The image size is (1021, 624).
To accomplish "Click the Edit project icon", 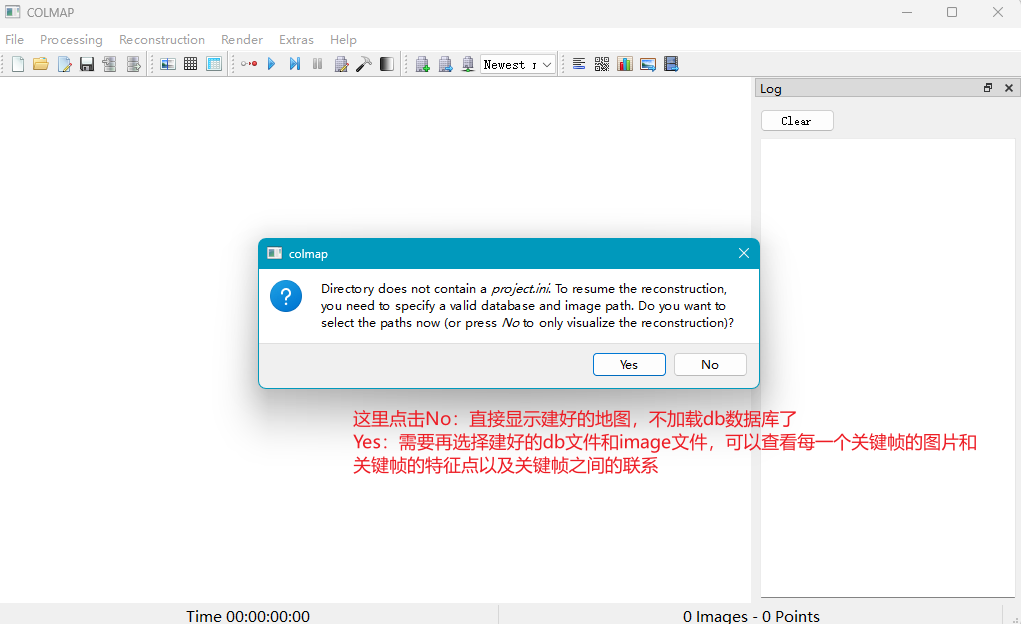I will pyautogui.click(x=64, y=64).
